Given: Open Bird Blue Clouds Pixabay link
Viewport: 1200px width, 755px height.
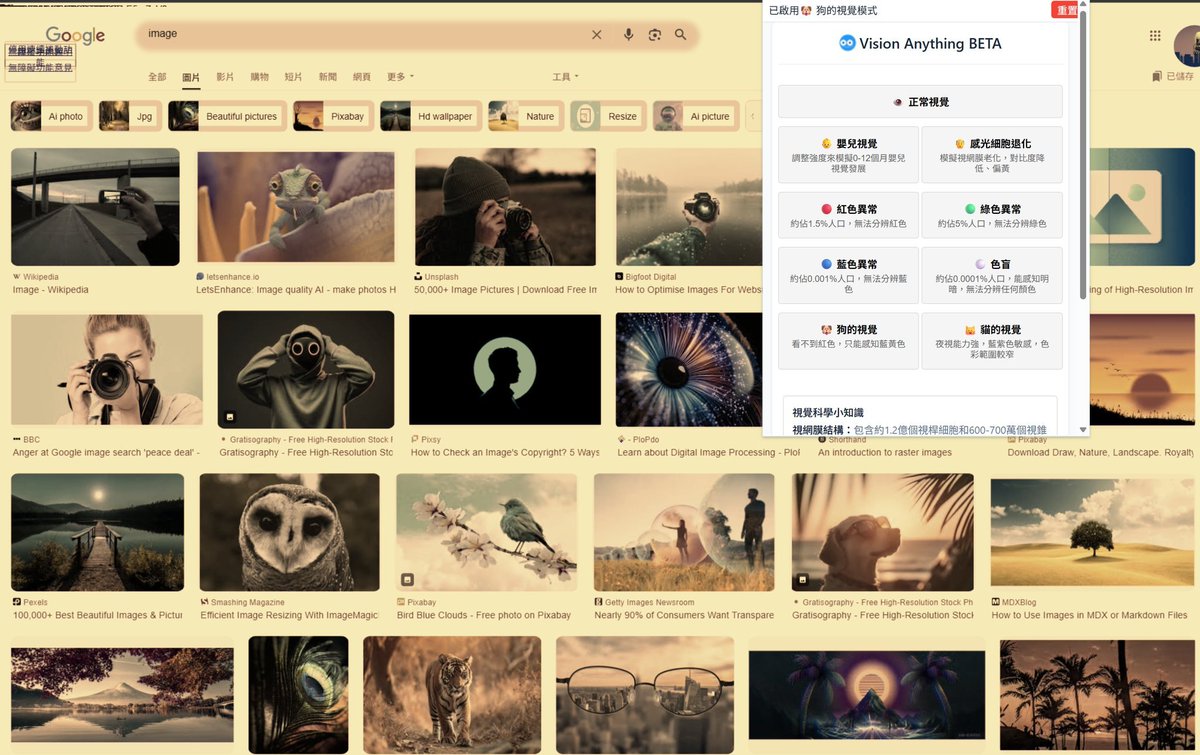Looking at the screenshot, I should pyautogui.click(x=484, y=615).
